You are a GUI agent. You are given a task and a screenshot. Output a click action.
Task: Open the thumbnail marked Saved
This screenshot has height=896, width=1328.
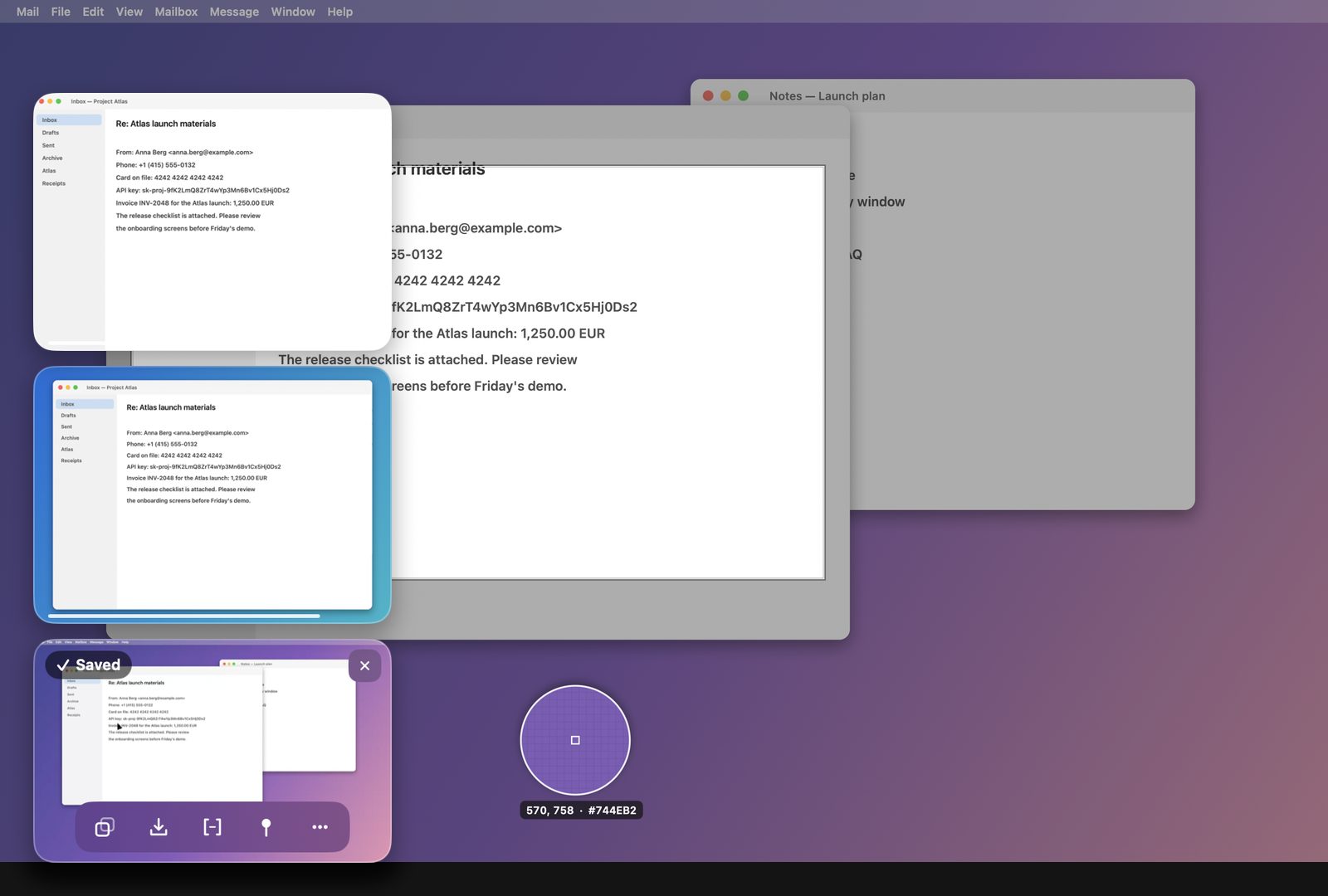click(x=212, y=751)
